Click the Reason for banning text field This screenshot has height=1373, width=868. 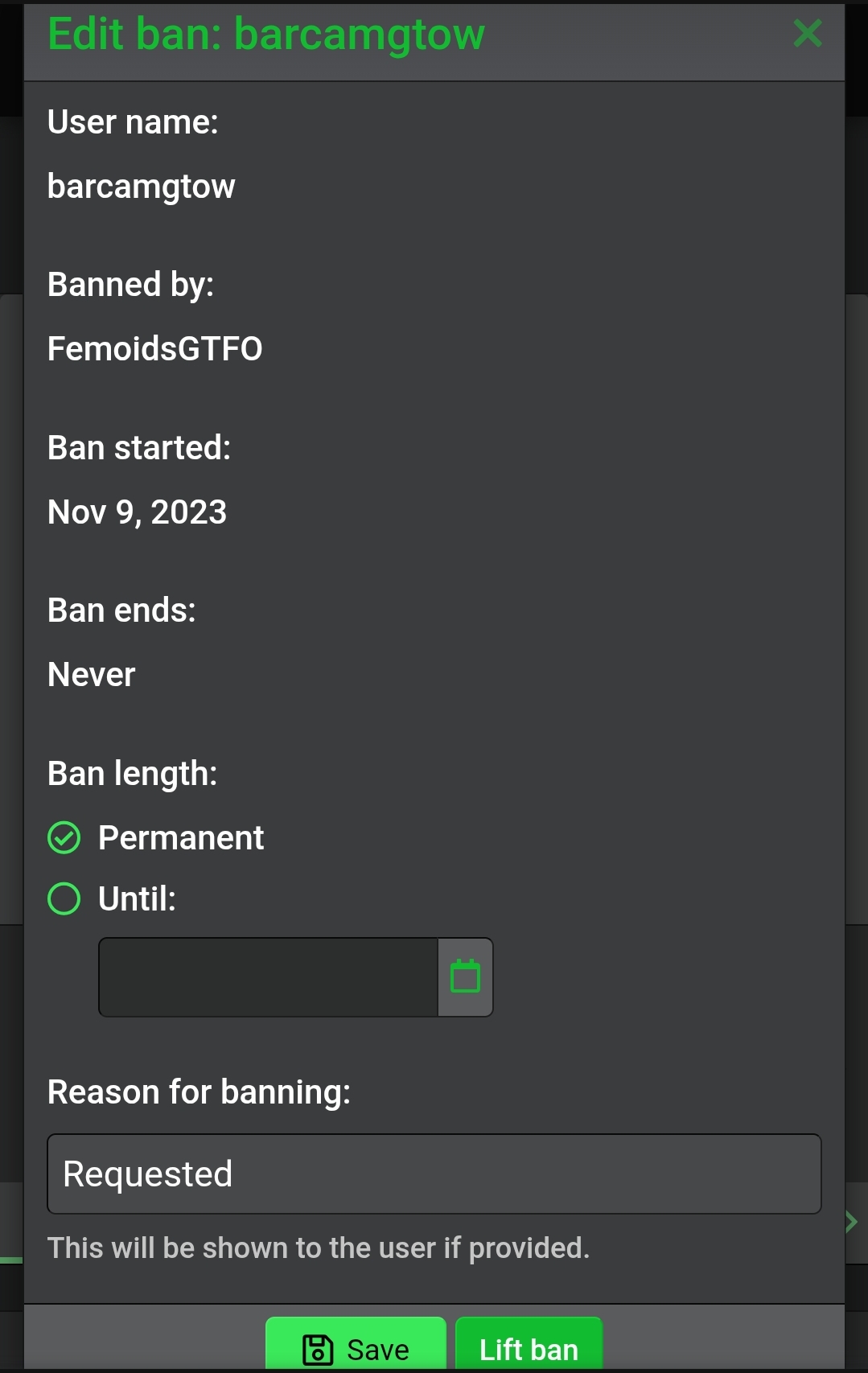[x=434, y=1174]
